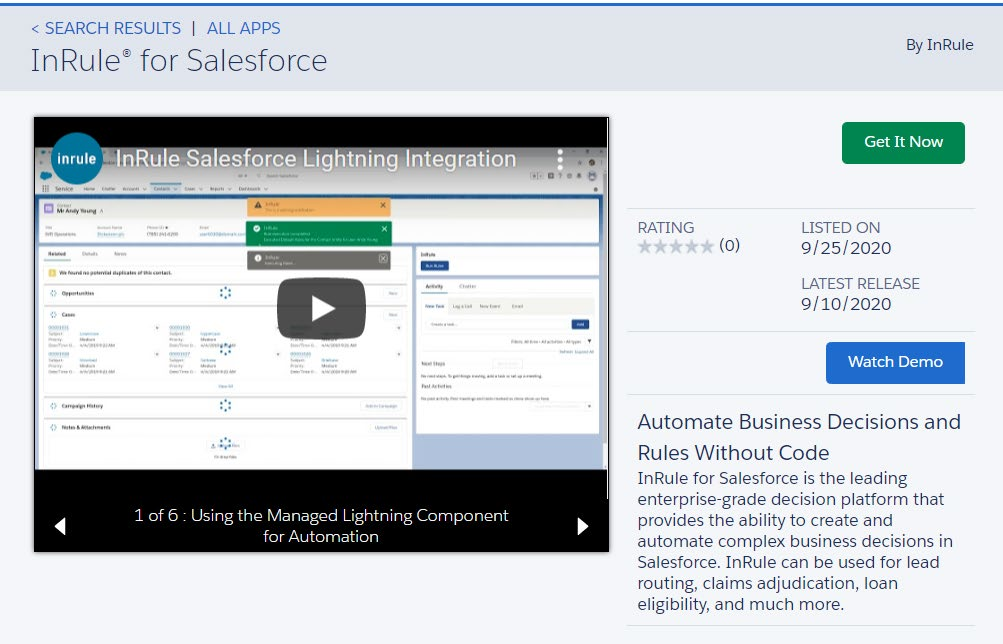Open the InRule Salesforce Lightning Integration video title
1003x644 pixels.
(x=315, y=159)
